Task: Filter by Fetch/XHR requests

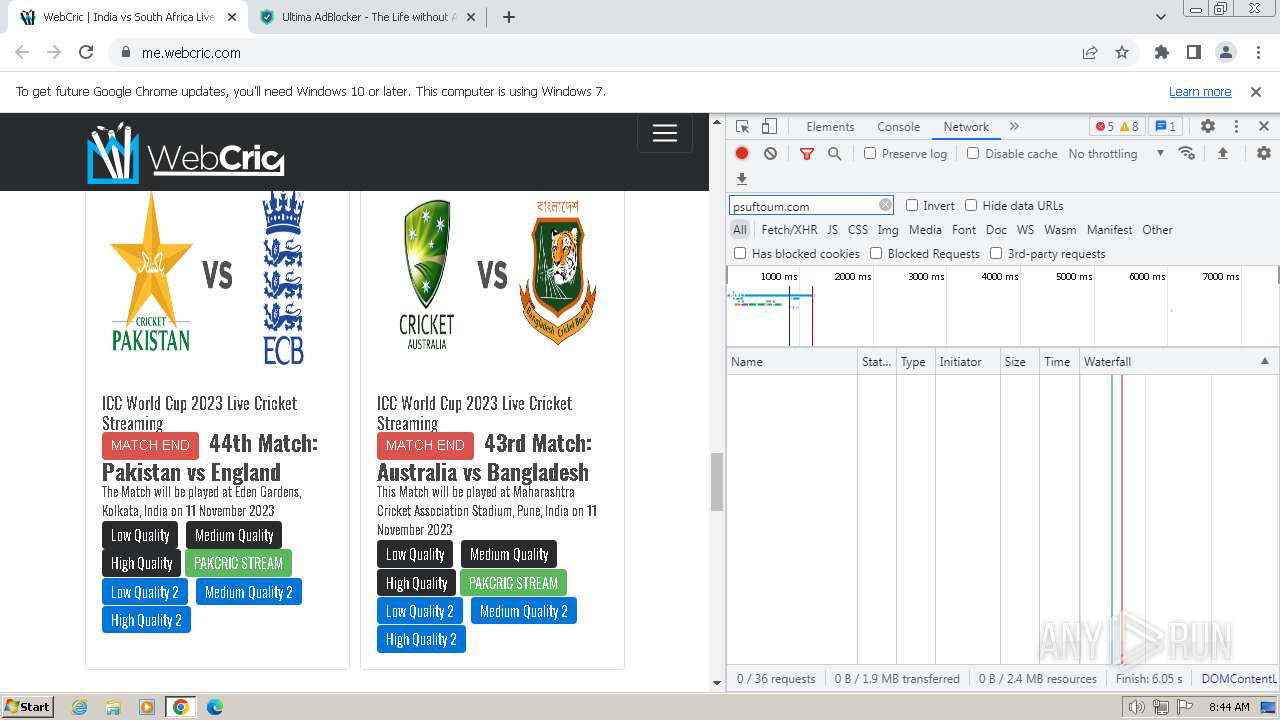Action: (x=789, y=229)
